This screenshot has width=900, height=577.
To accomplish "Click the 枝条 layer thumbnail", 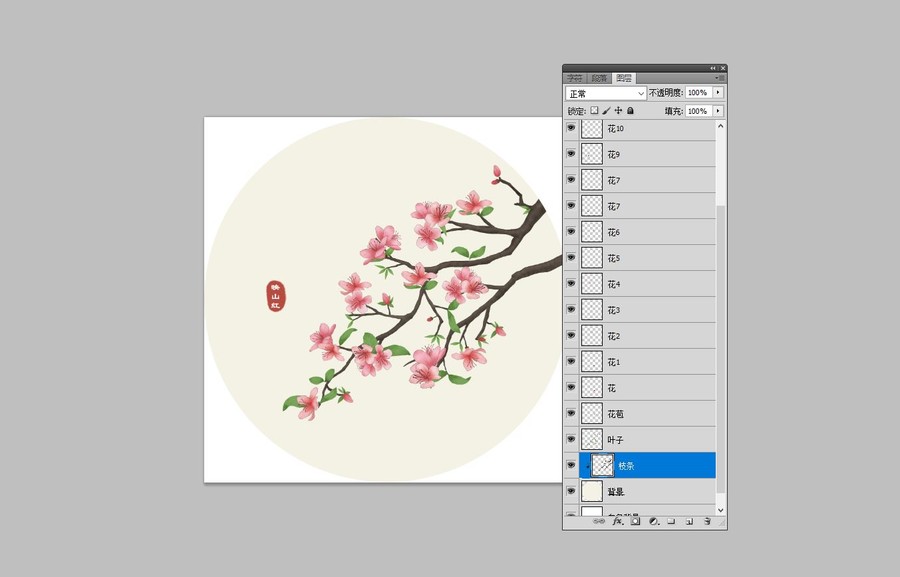I will click(x=603, y=466).
